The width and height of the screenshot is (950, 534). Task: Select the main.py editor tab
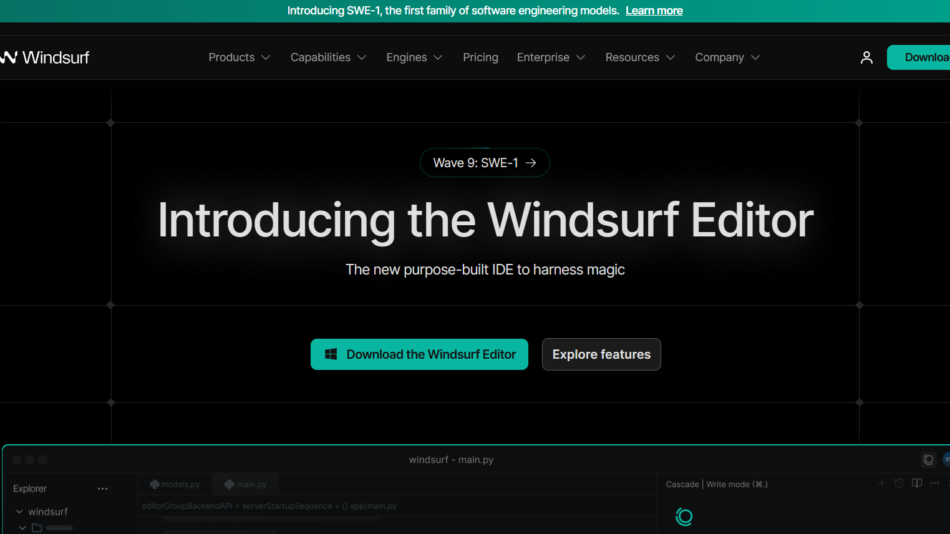click(245, 484)
